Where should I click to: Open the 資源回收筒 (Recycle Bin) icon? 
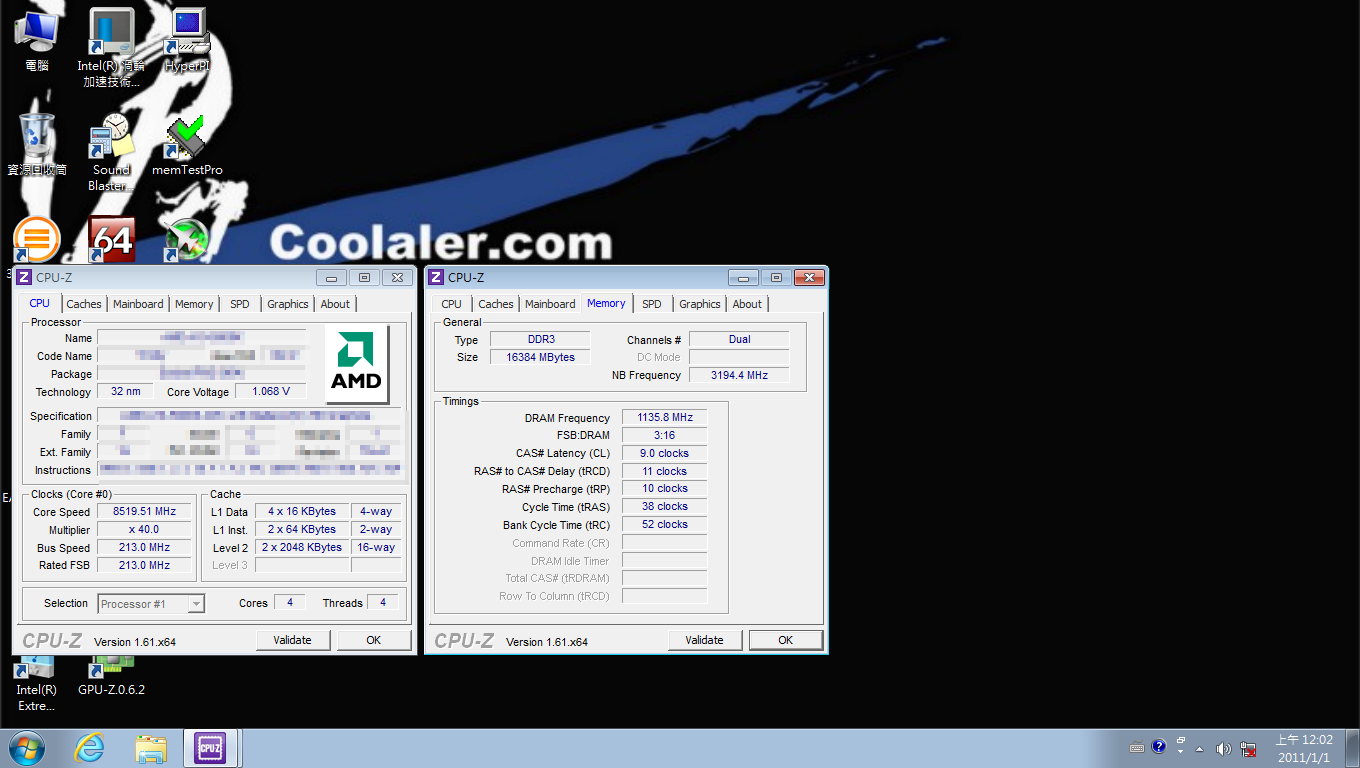37,145
